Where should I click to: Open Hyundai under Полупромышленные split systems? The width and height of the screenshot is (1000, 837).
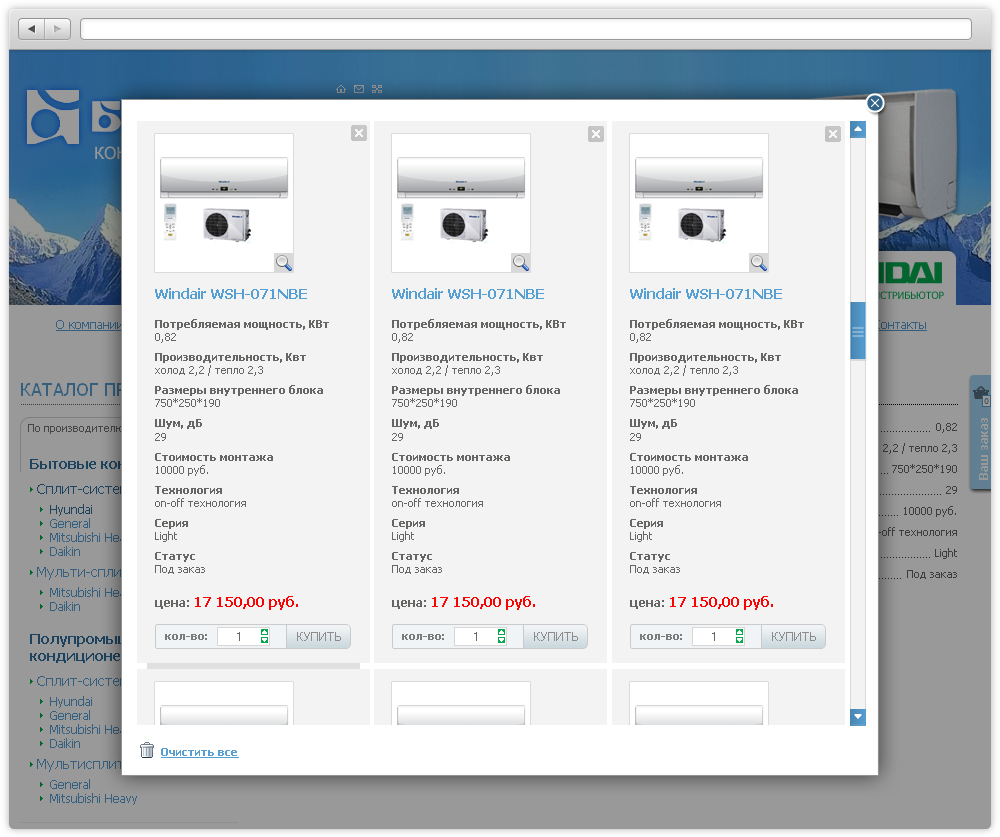click(x=71, y=702)
